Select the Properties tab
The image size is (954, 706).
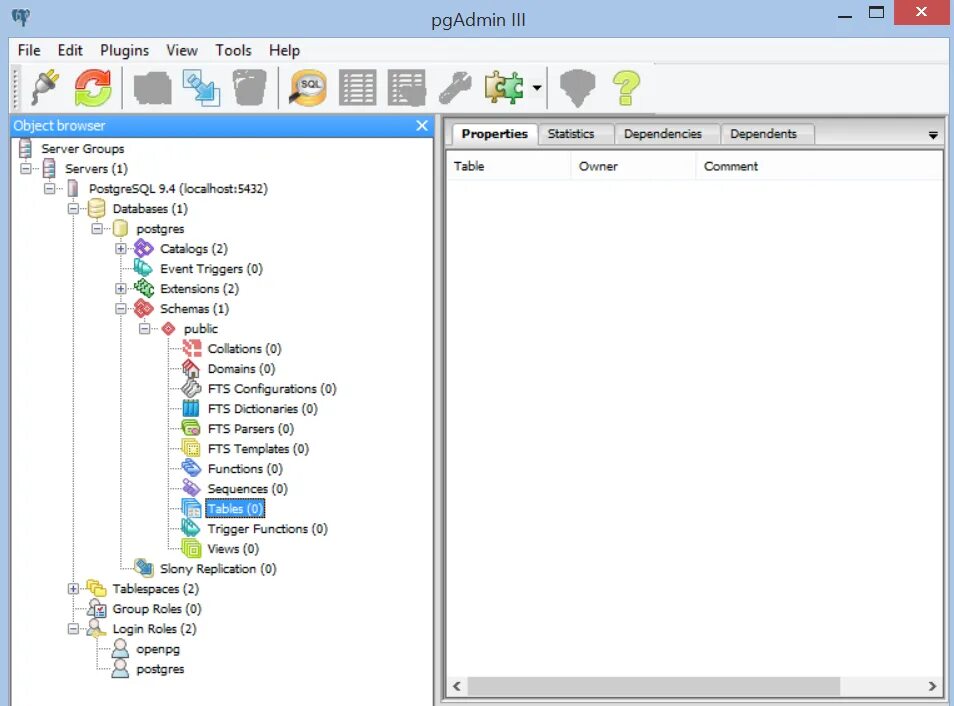click(494, 134)
